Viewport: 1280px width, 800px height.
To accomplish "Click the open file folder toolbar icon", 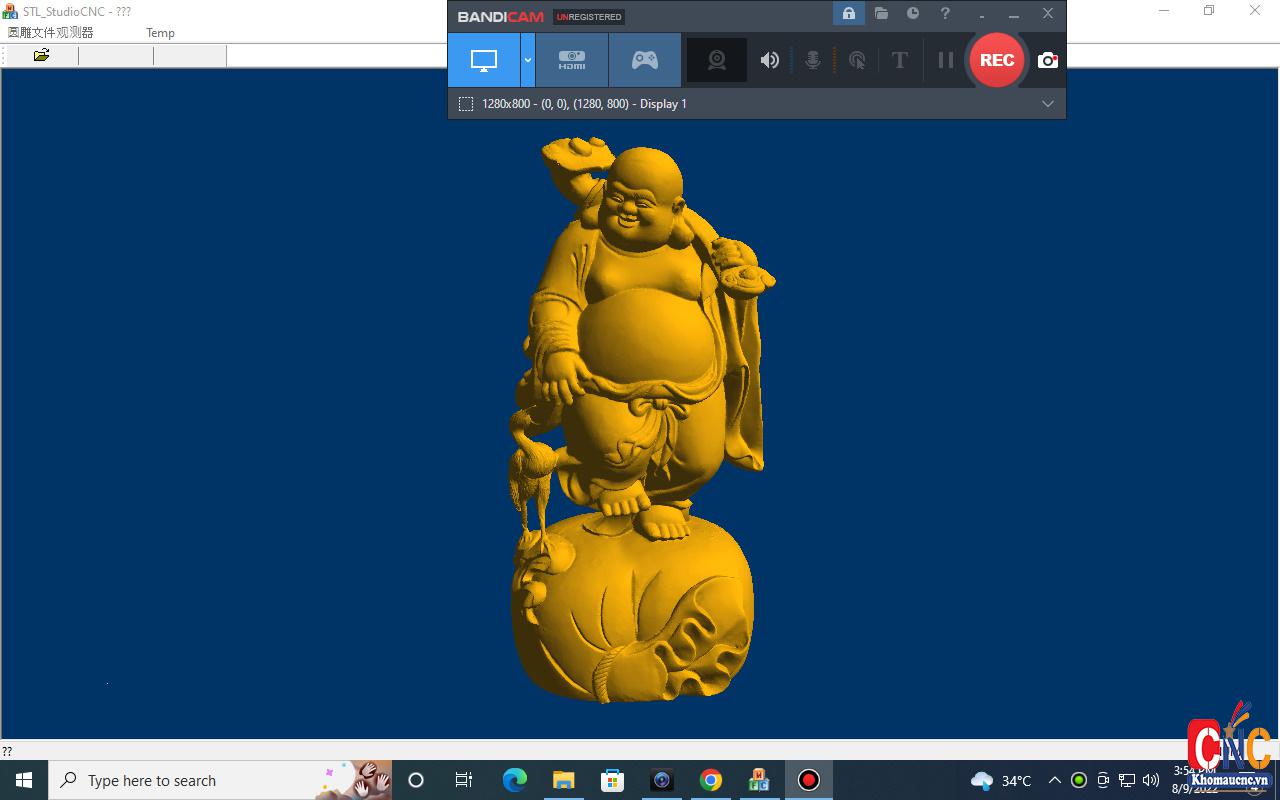I will click(x=41, y=55).
